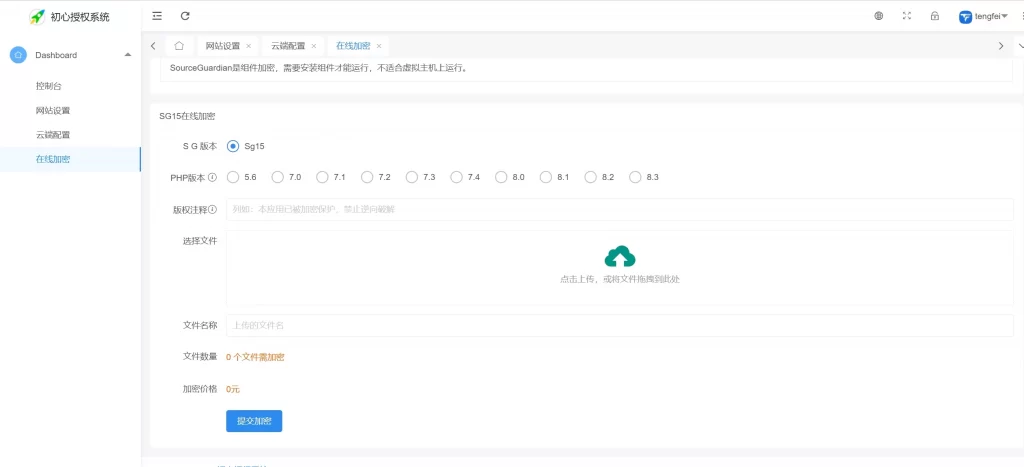Select PHP version 8.2

(x=590, y=177)
